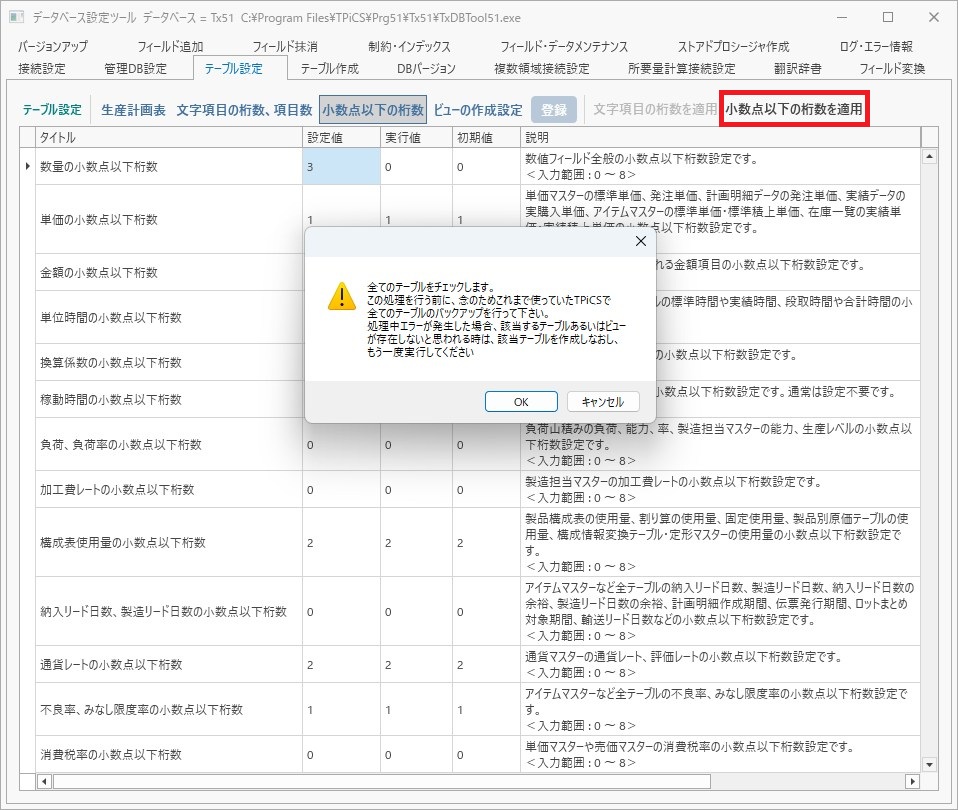
Task: Switch to the 複数領域接続設定 tab
Action: [x=541, y=68]
